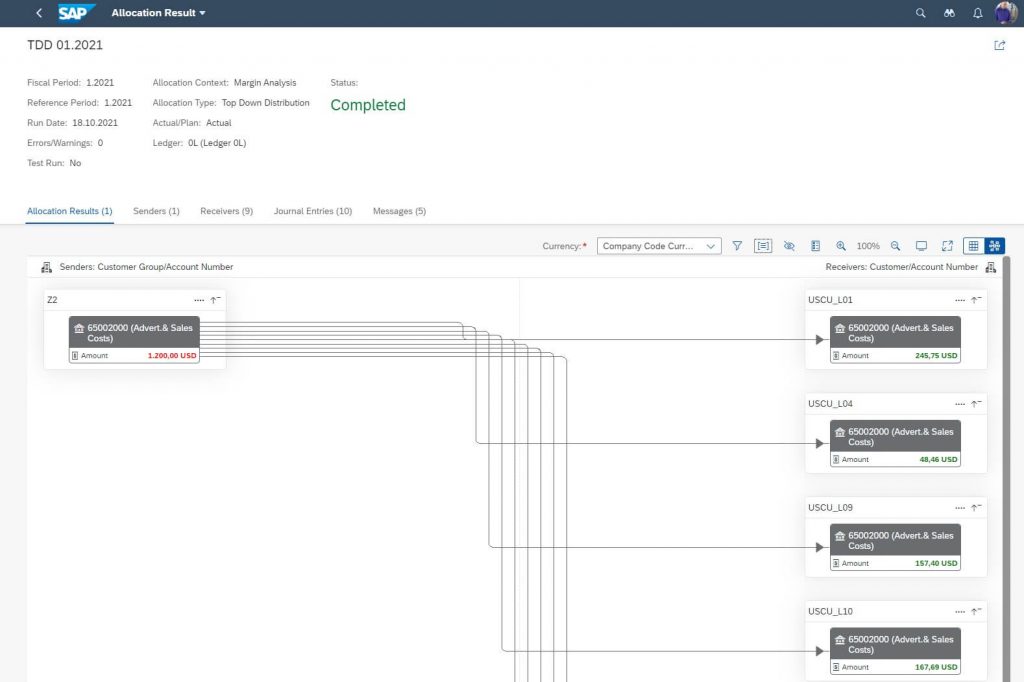Open the Company Code Currency dropdown
Image resolution: width=1024 pixels, height=682 pixels.
coord(659,246)
